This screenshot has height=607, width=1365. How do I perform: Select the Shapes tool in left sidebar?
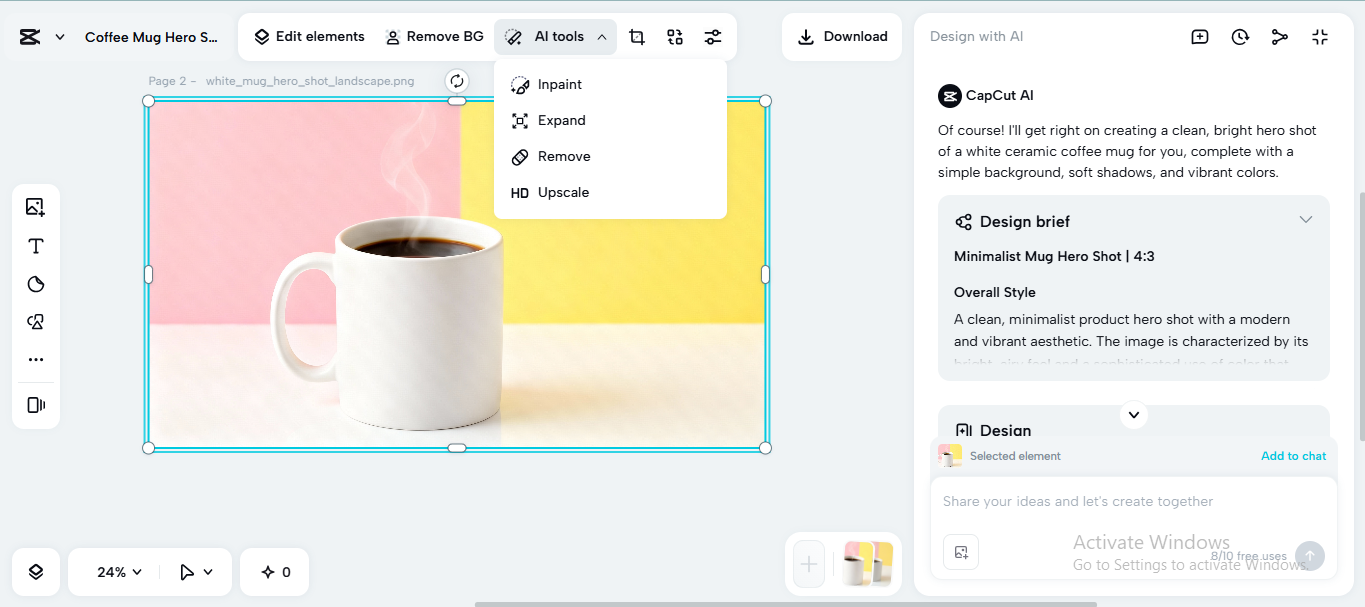[x=36, y=322]
